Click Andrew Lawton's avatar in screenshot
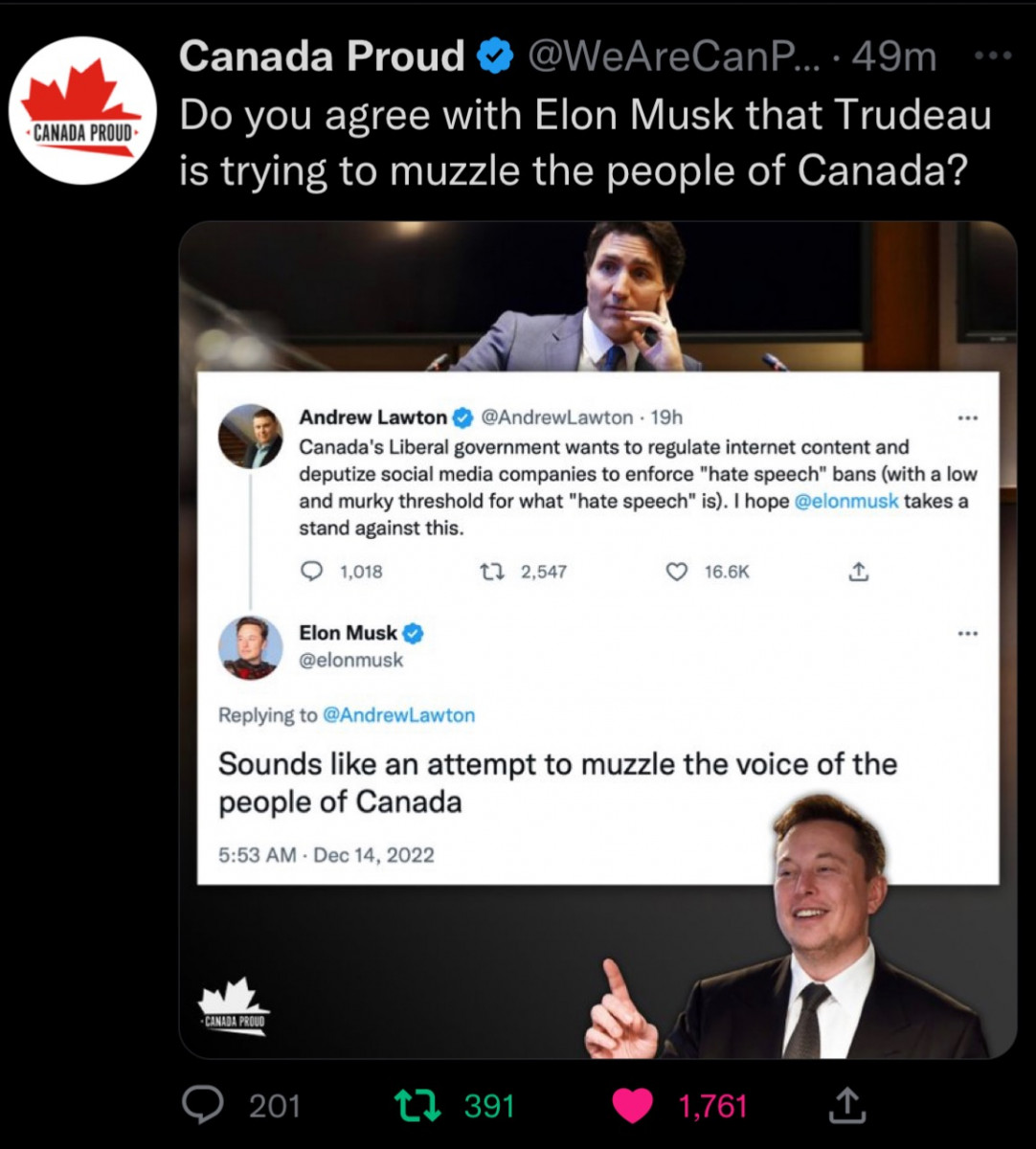 tap(251, 436)
